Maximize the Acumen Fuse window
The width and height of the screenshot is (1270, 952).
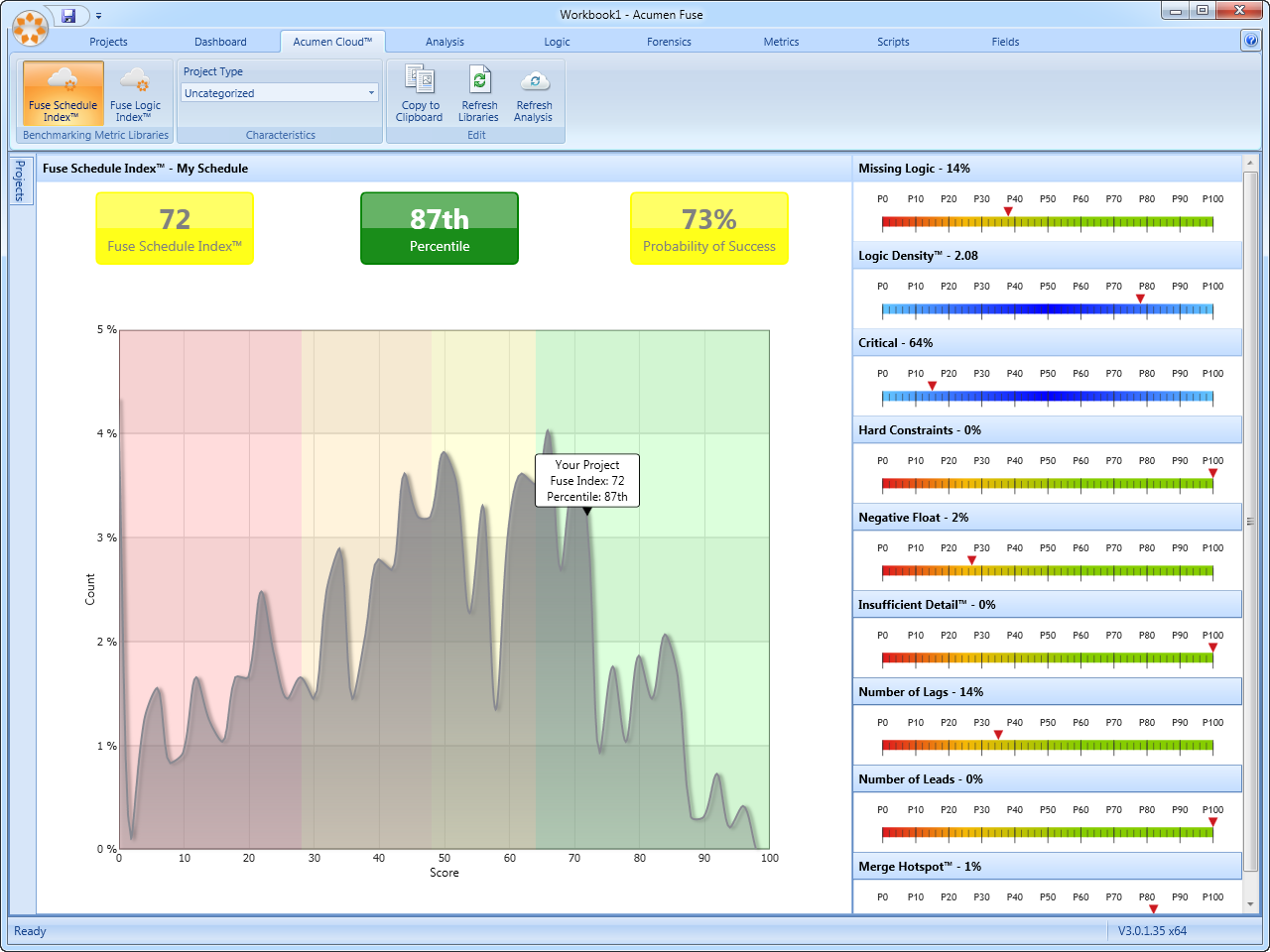click(1203, 11)
